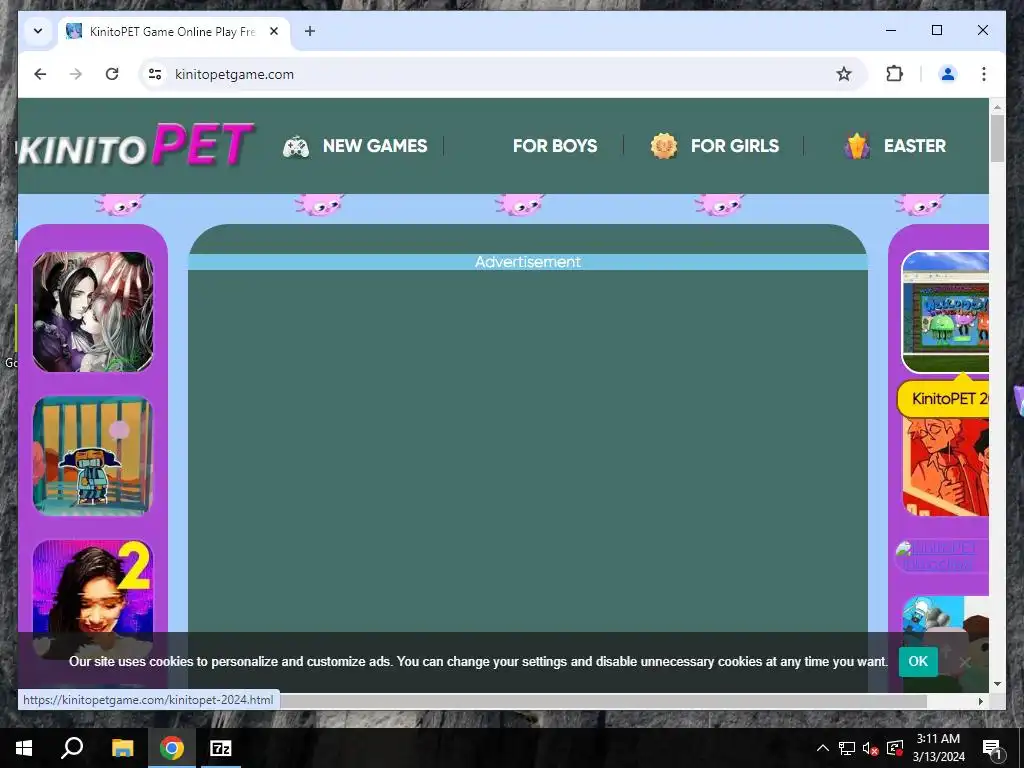Screen dimensions: 1024x768
Task: View site information icon in address bar
Action: click(155, 74)
